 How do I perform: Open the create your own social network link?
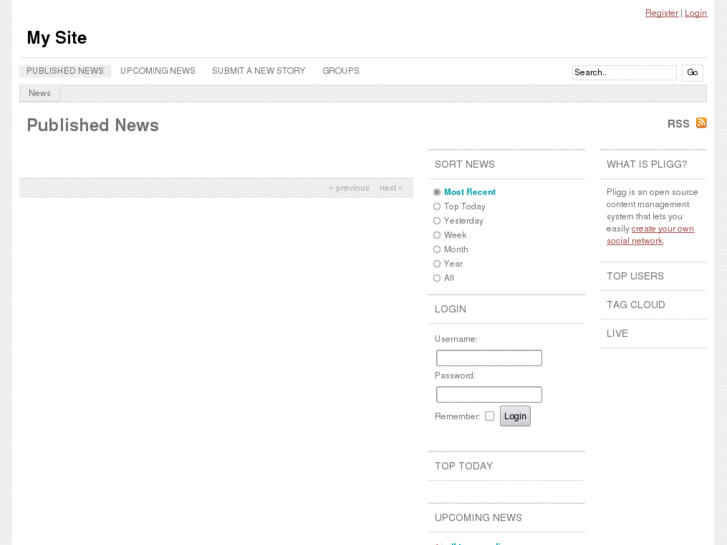pos(650,235)
